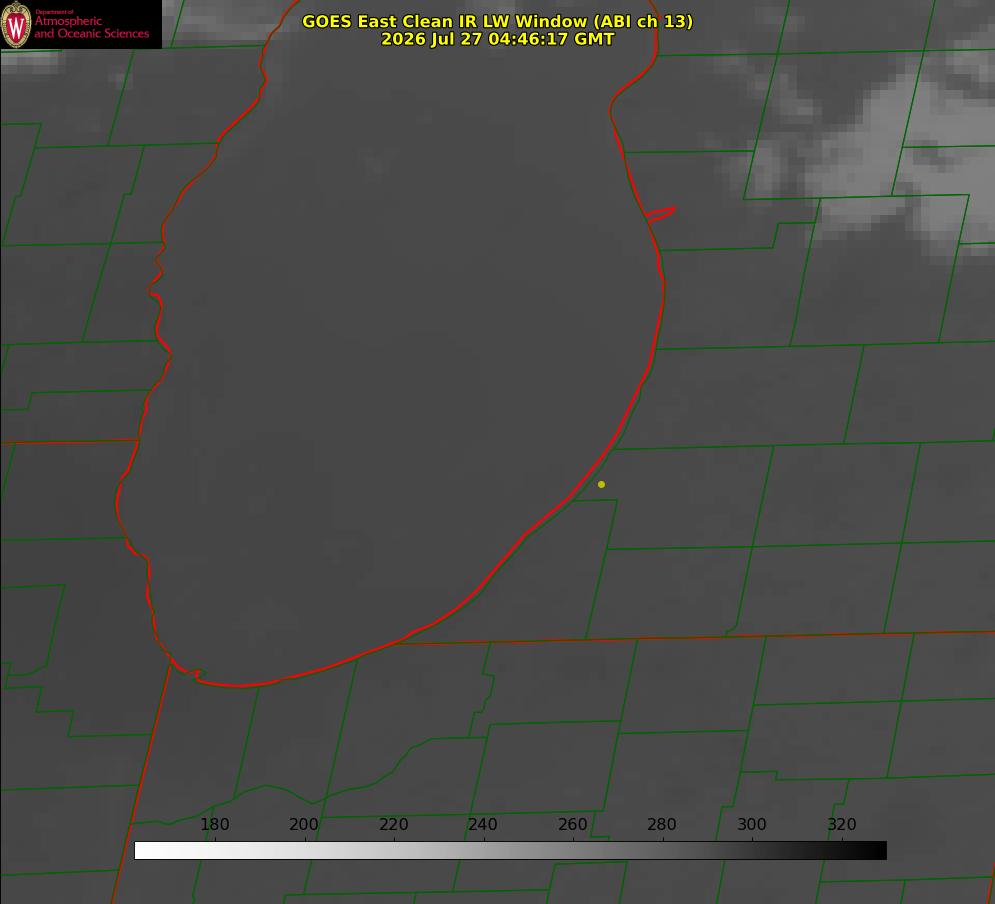Image resolution: width=995 pixels, height=904 pixels.
Task: Click the 2026 Jul 27 timestamp text
Action: tap(498, 39)
